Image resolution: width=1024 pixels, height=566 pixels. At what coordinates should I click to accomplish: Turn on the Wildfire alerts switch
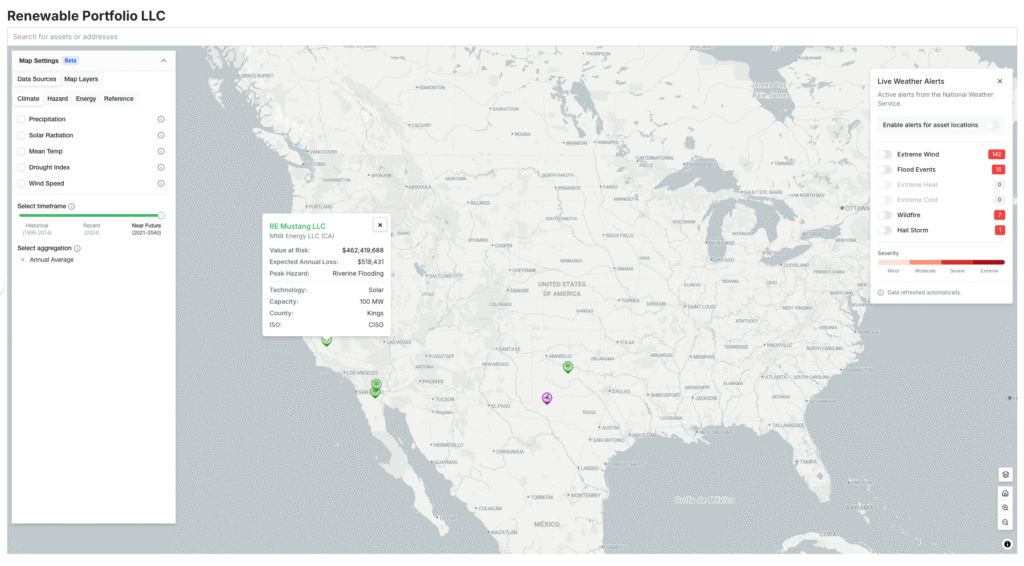point(885,215)
